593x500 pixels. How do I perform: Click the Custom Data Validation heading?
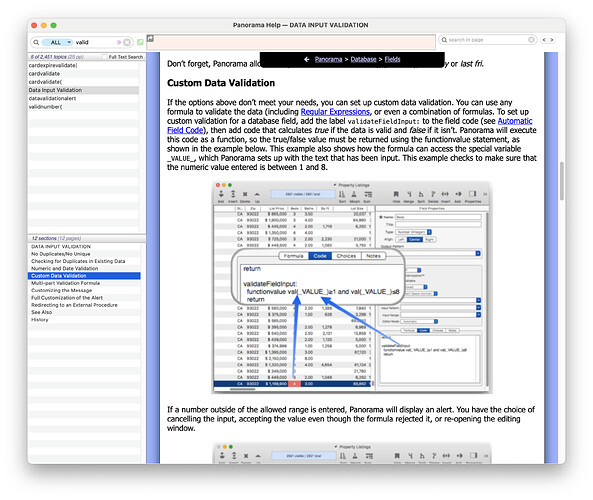221,83
